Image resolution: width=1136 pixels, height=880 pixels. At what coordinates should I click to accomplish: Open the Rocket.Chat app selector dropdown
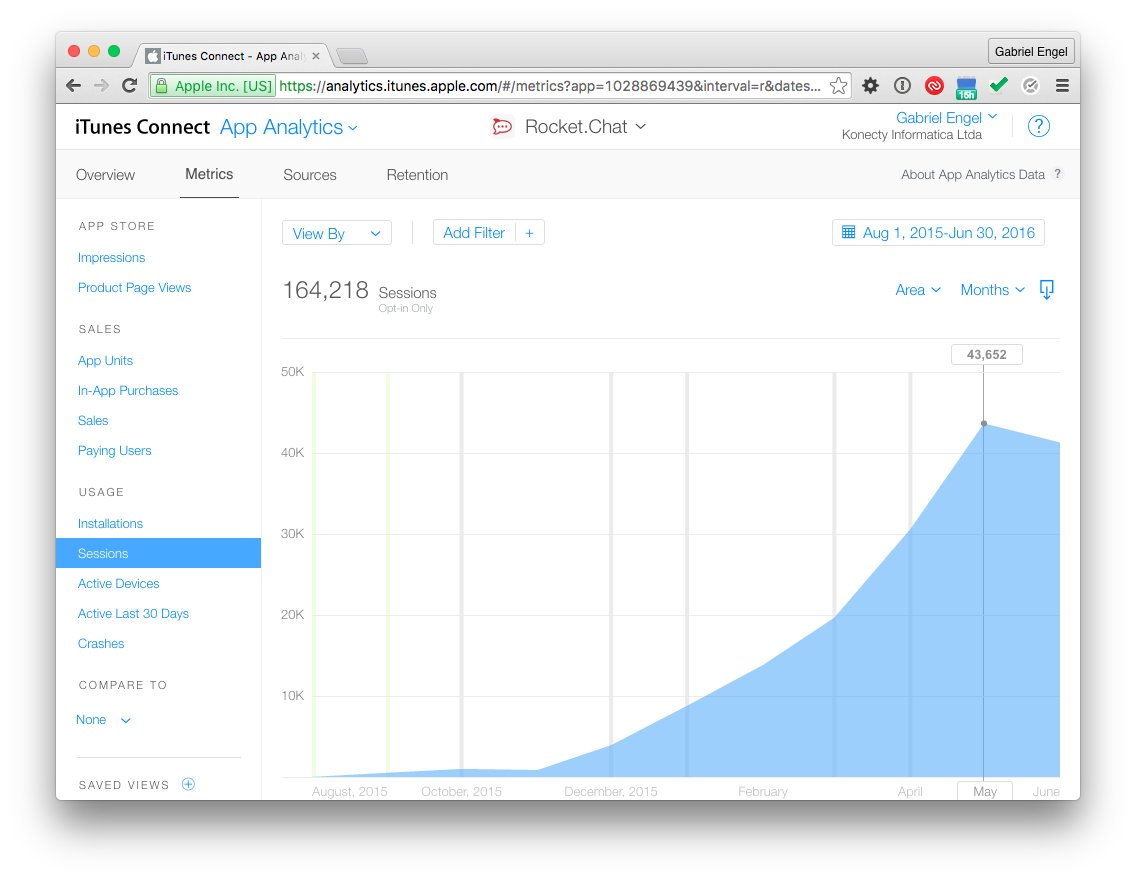click(585, 127)
